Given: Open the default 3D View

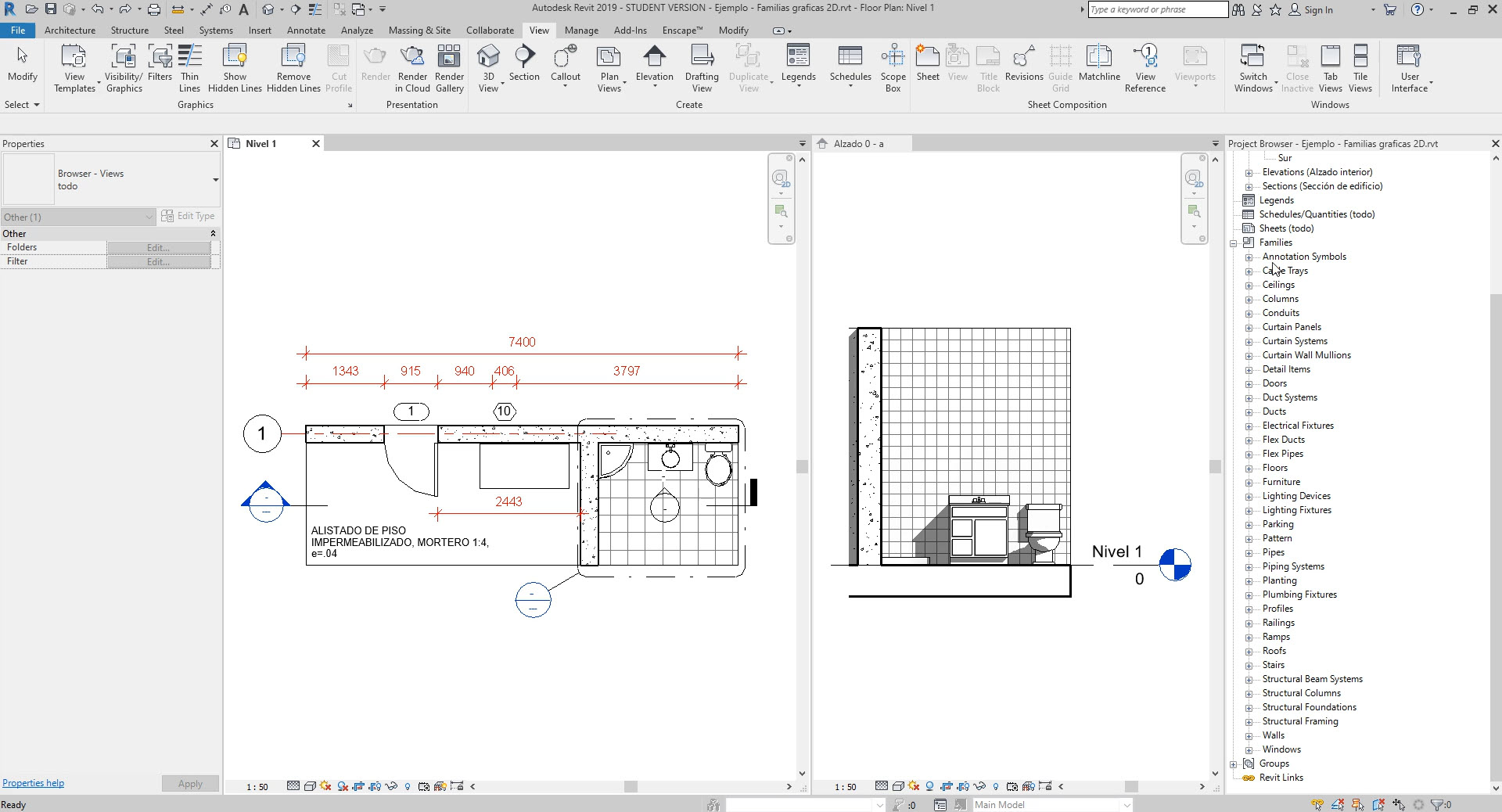Looking at the screenshot, I should coord(488,69).
